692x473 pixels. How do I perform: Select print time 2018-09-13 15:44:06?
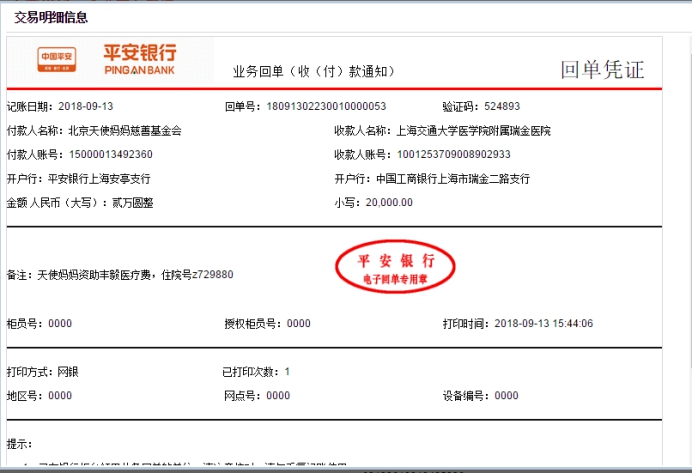544,323
